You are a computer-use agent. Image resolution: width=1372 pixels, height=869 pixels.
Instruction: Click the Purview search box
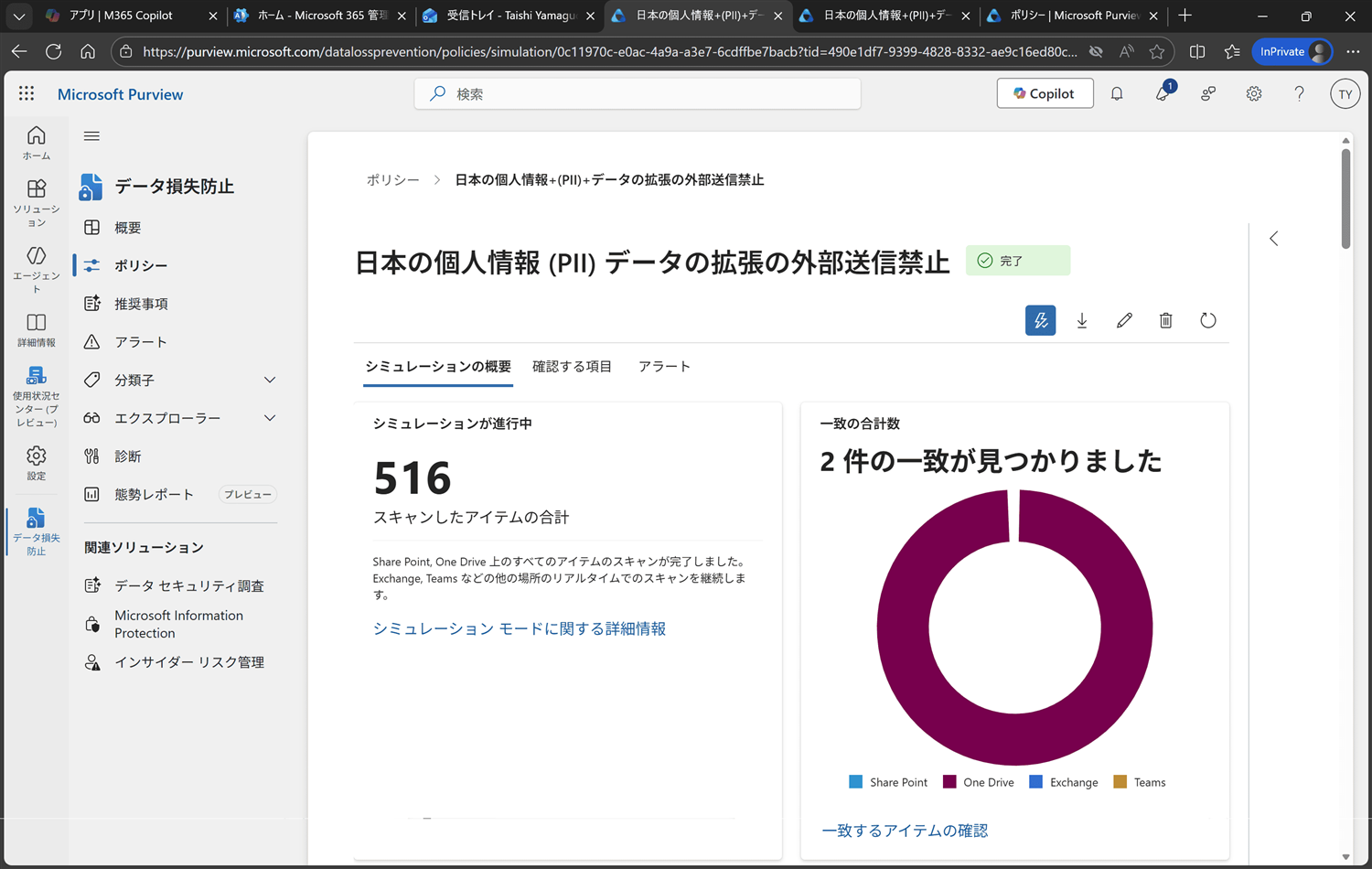tap(638, 93)
